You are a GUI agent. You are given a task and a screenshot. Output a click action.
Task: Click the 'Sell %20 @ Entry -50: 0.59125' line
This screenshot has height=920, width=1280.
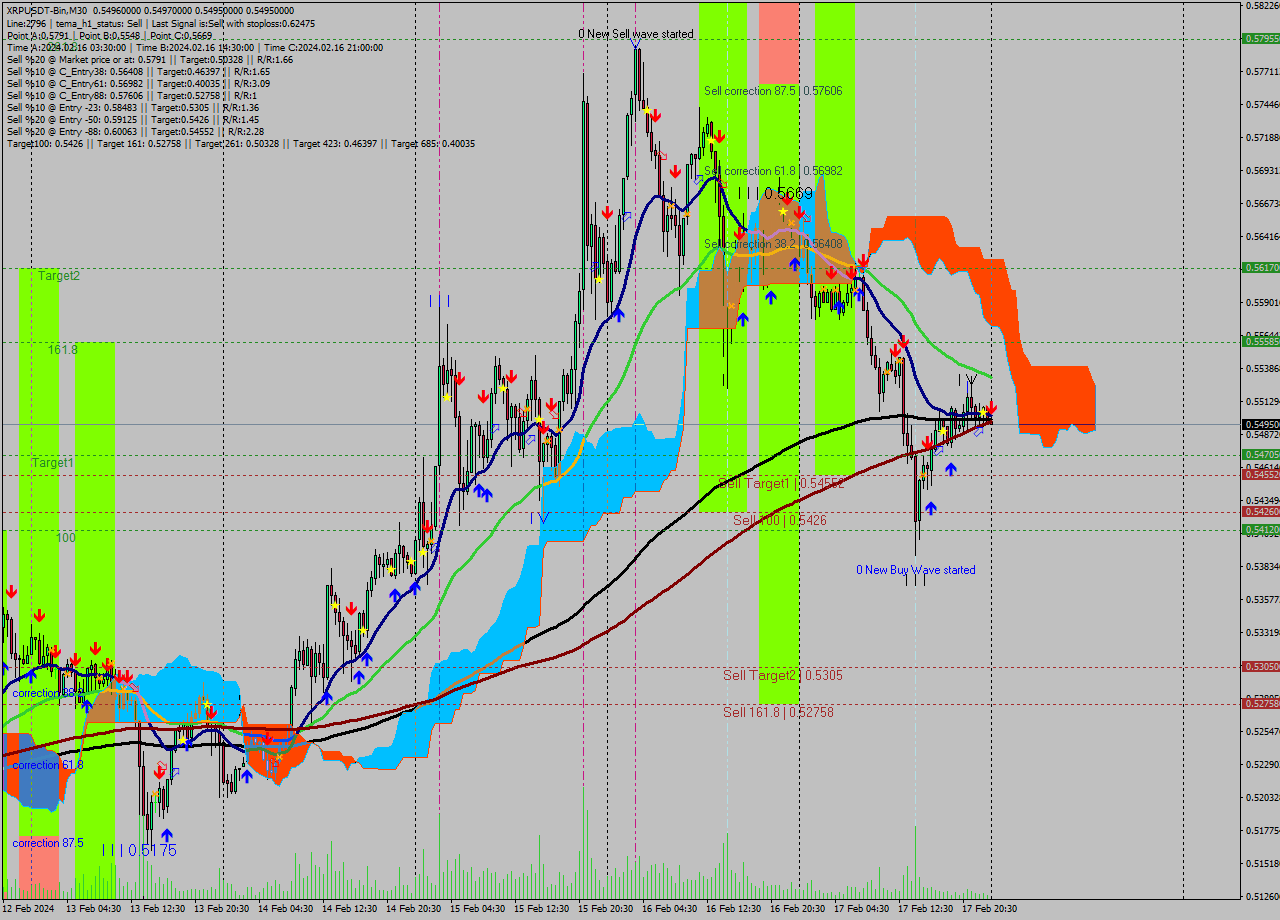click(133, 120)
